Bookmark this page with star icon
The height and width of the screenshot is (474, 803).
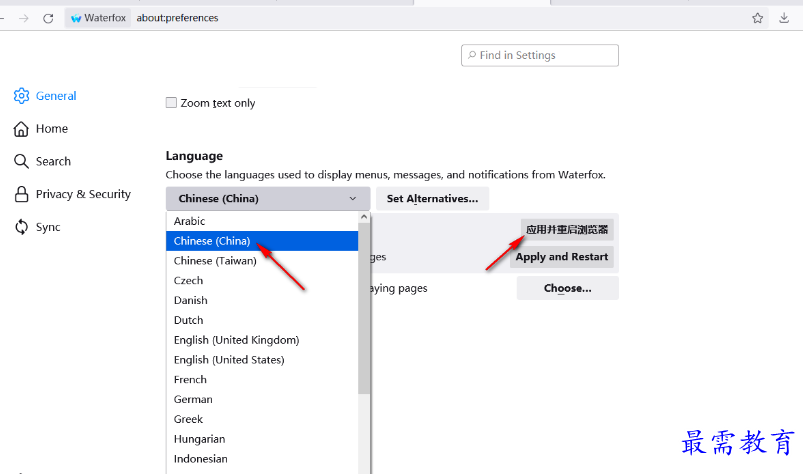coord(757,18)
